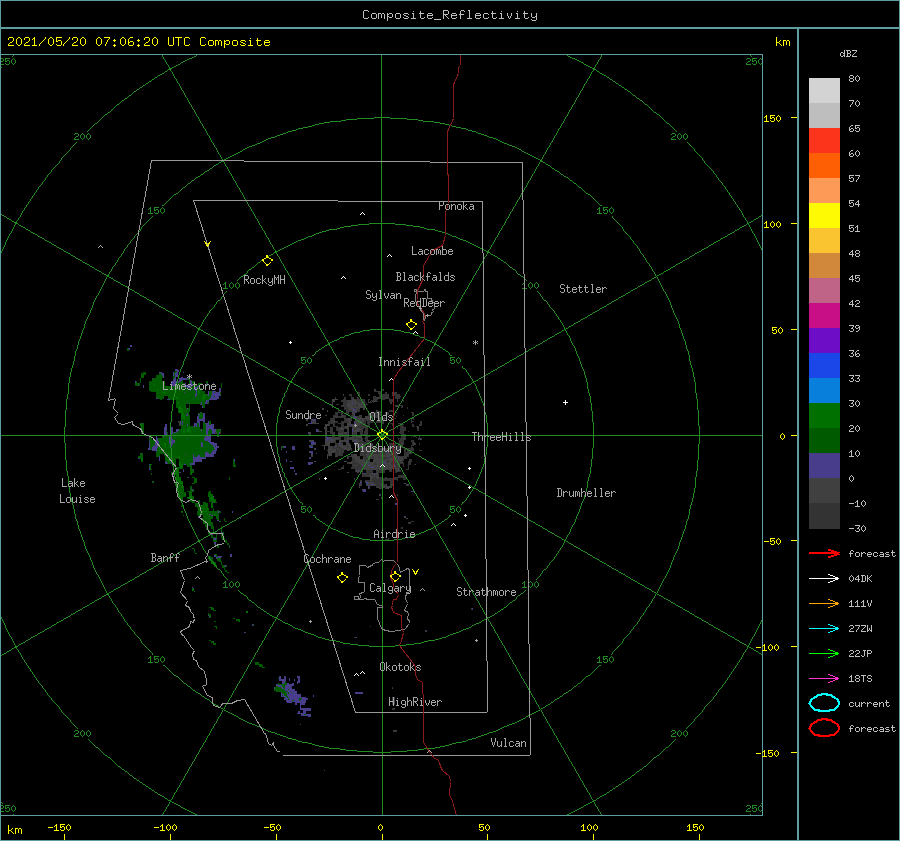Select the green 30 dBZ color swatch
The width and height of the screenshot is (900, 841).
824,416
